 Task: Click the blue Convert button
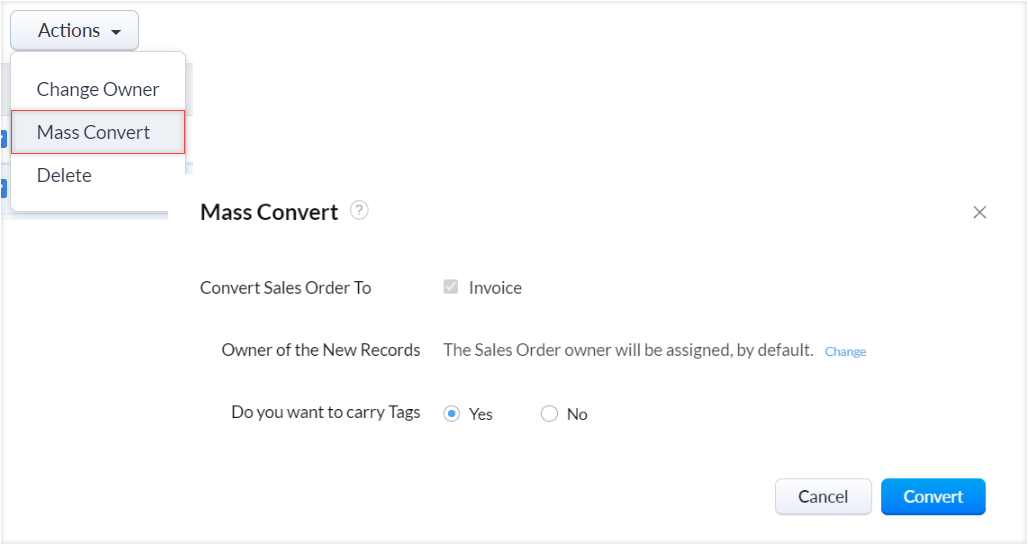(933, 497)
